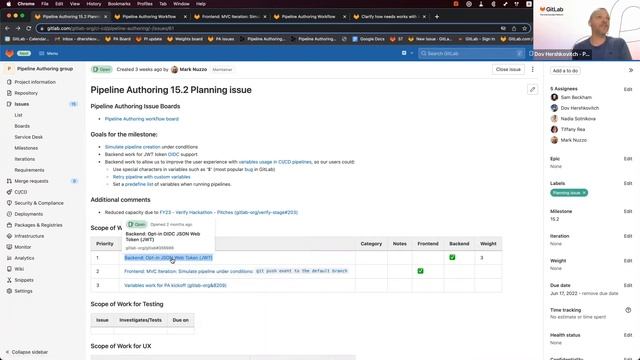This screenshot has height=360, width=640.
Task: Edit the Labels section
Action: coord(628,183)
